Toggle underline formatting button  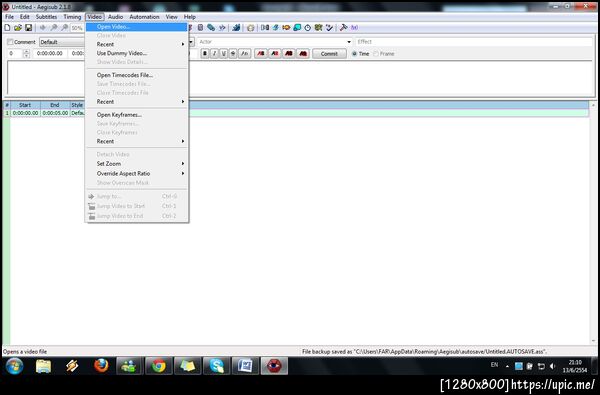[224, 54]
